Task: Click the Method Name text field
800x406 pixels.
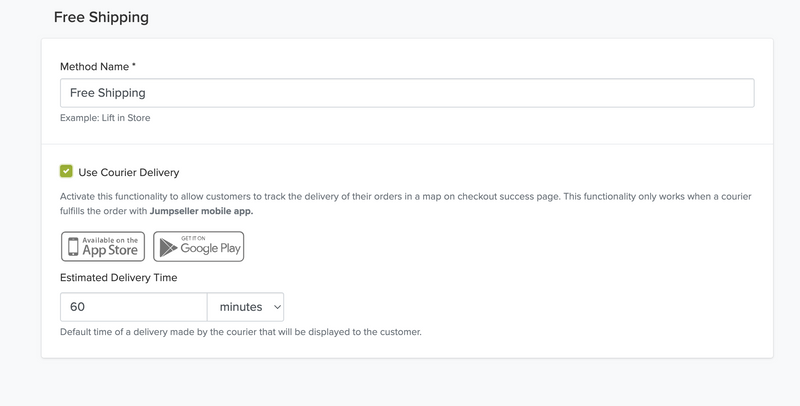Action: click(x=406, y=93)
